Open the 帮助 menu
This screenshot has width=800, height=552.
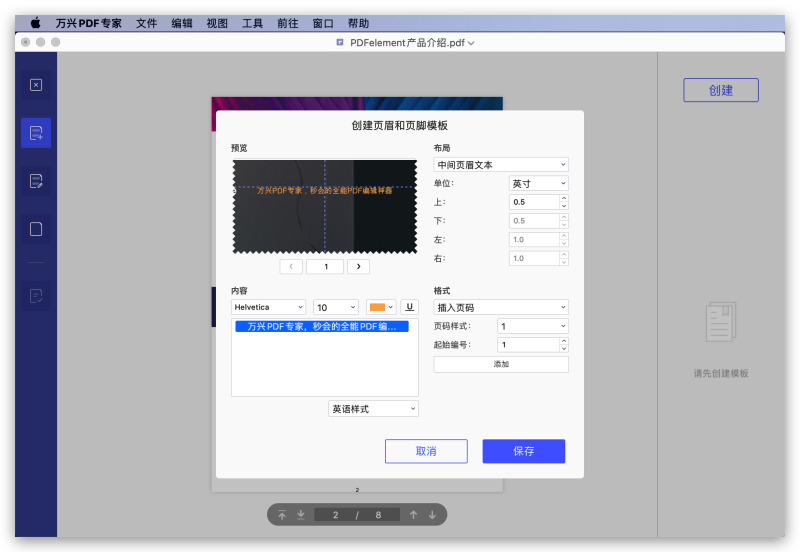(x=358, y=23)
